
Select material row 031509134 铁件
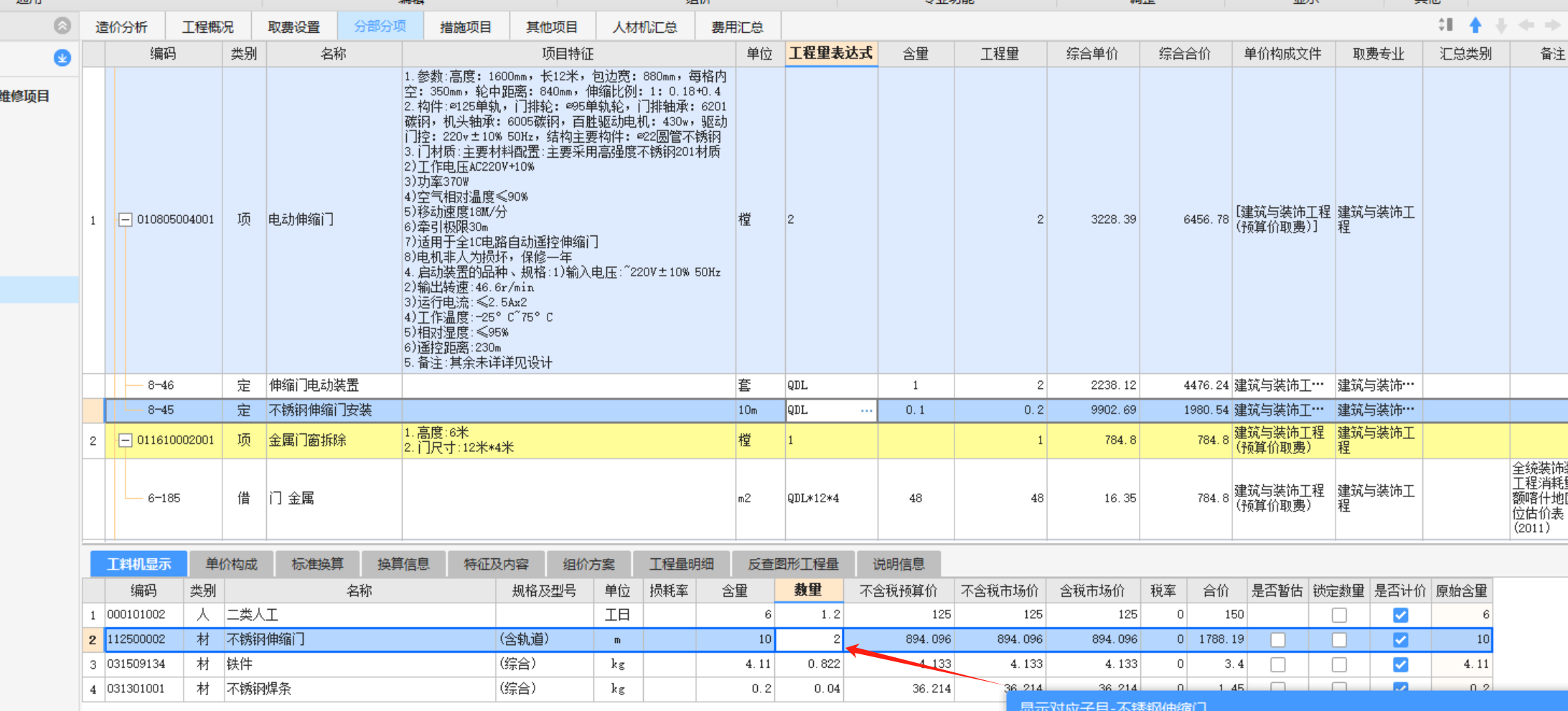[787, 664]
